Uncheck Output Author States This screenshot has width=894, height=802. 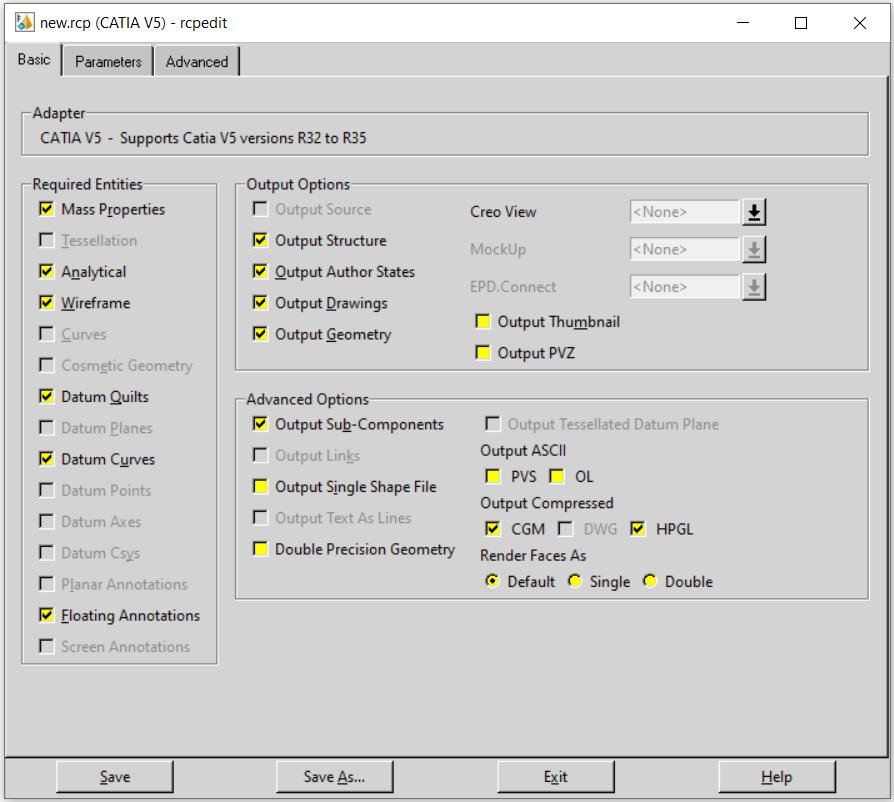click(260, 271)
